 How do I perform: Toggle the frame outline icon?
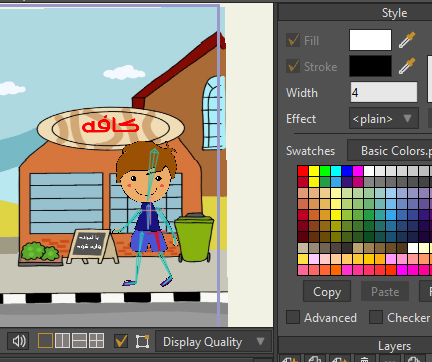tap(142, 341)
